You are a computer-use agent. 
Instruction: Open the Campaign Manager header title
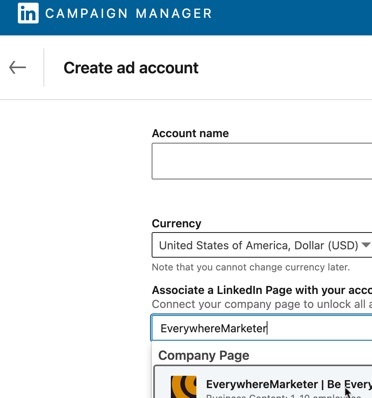(x=129, y=14)
